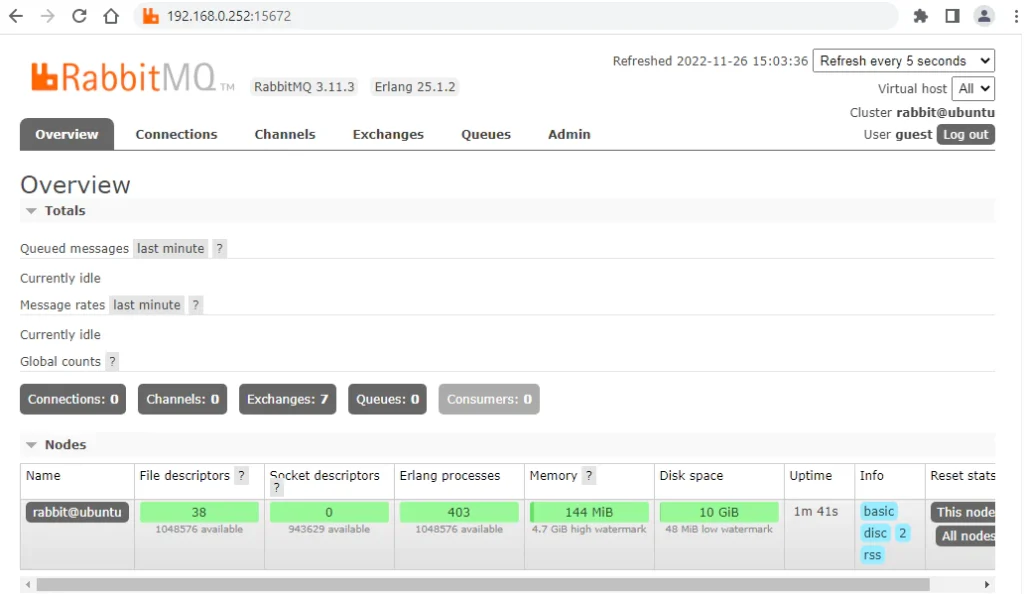Open help for Memory column
Screen dimensions: 1024x594
589,476
